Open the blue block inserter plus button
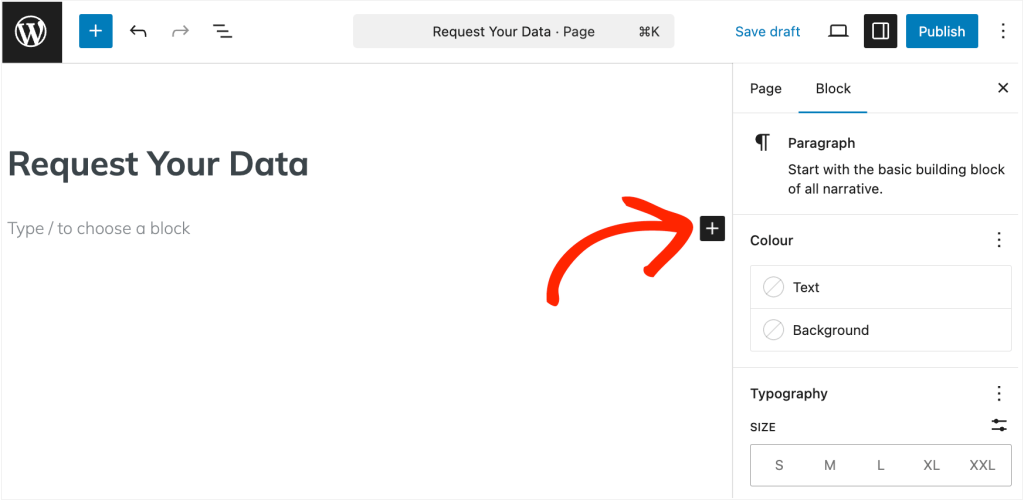This screenshot has height=501, width=1024. click(96, 31)
